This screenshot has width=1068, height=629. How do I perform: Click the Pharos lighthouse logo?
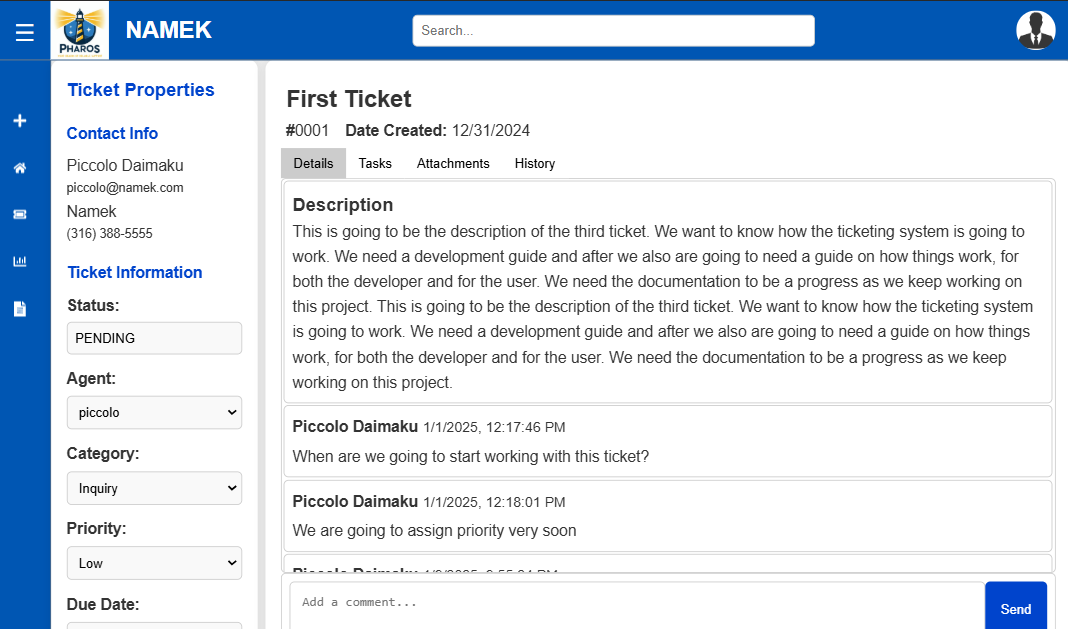(x=79, y=30)
